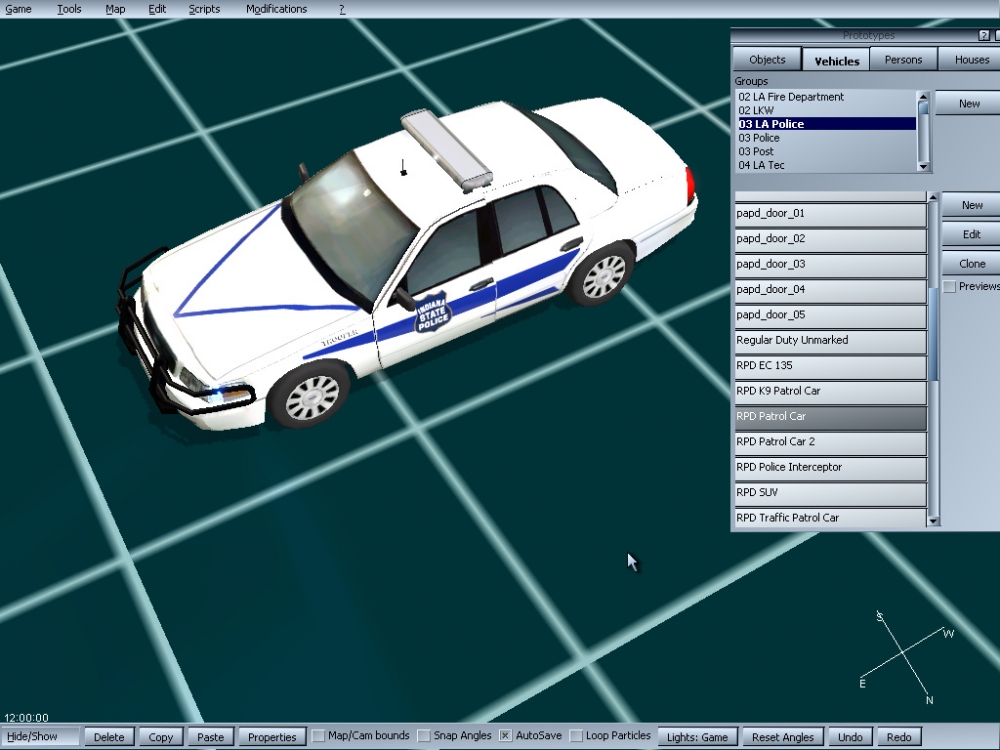Enable the Map/Cam bounds checkbox
The image size is (1000, 750).
pos(318,736)
